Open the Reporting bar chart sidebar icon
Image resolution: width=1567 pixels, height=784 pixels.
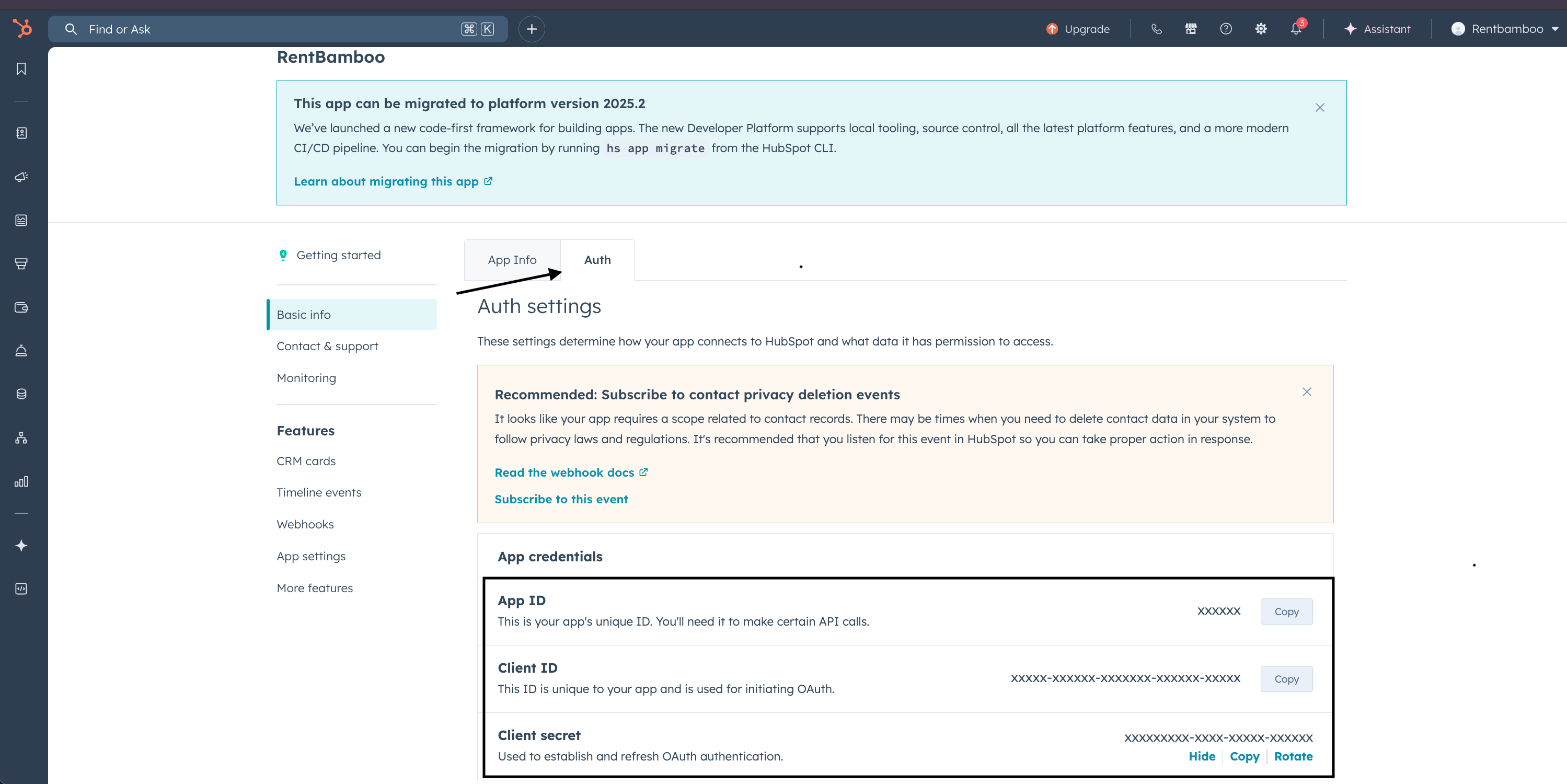tap(21, 482)
